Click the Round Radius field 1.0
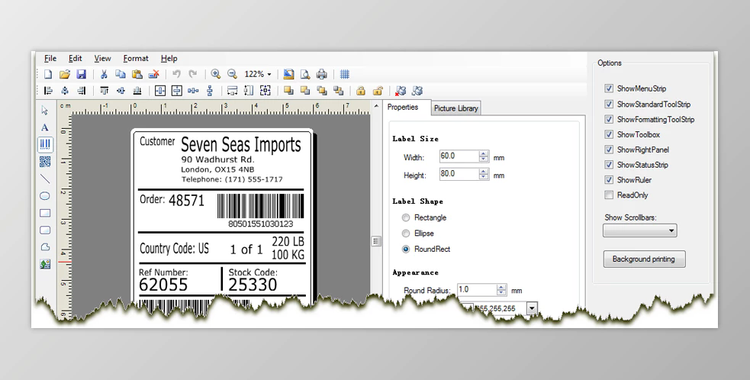750x380 pixels. (x=477, y=290)
